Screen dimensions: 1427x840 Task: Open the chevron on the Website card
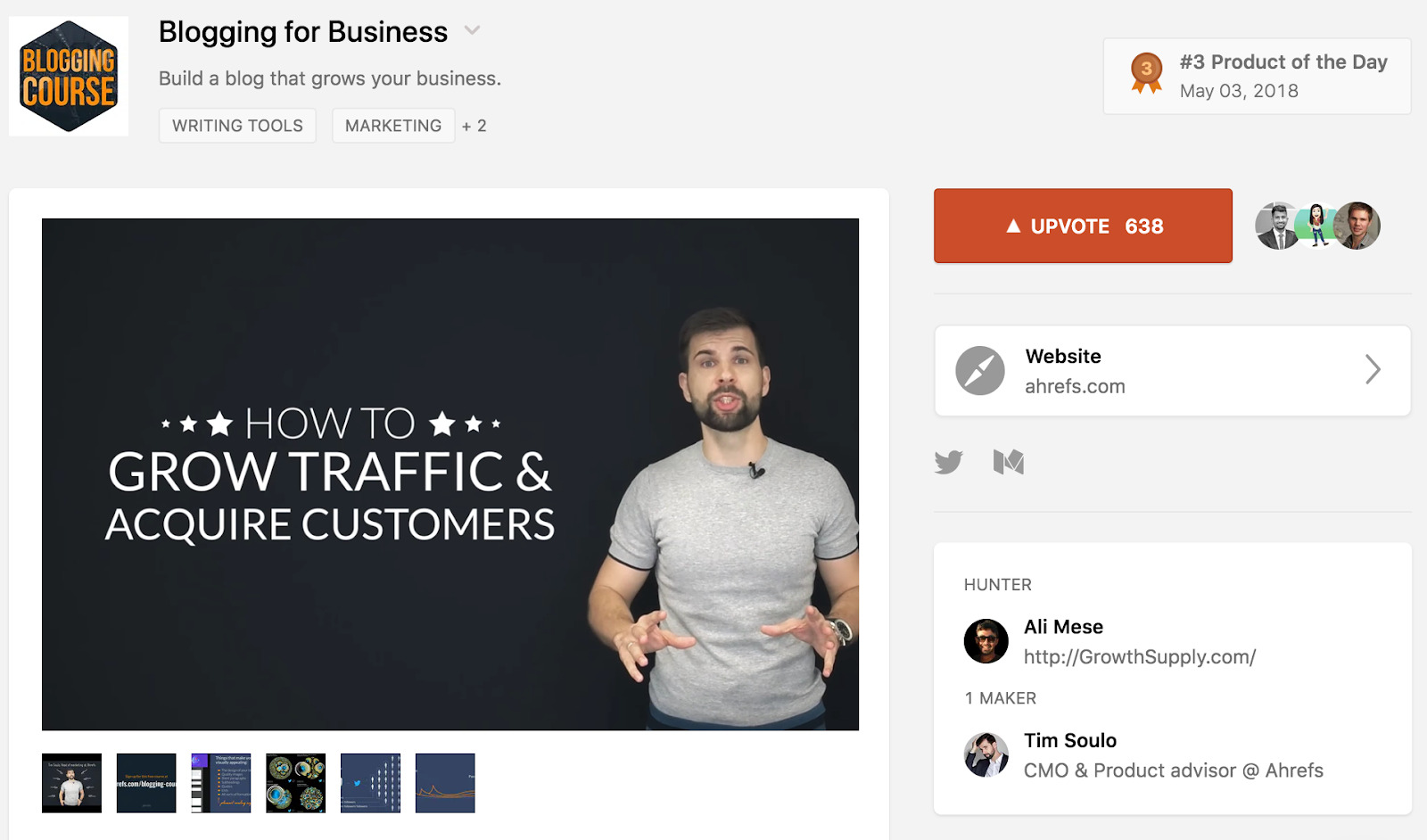[1372, 369]
